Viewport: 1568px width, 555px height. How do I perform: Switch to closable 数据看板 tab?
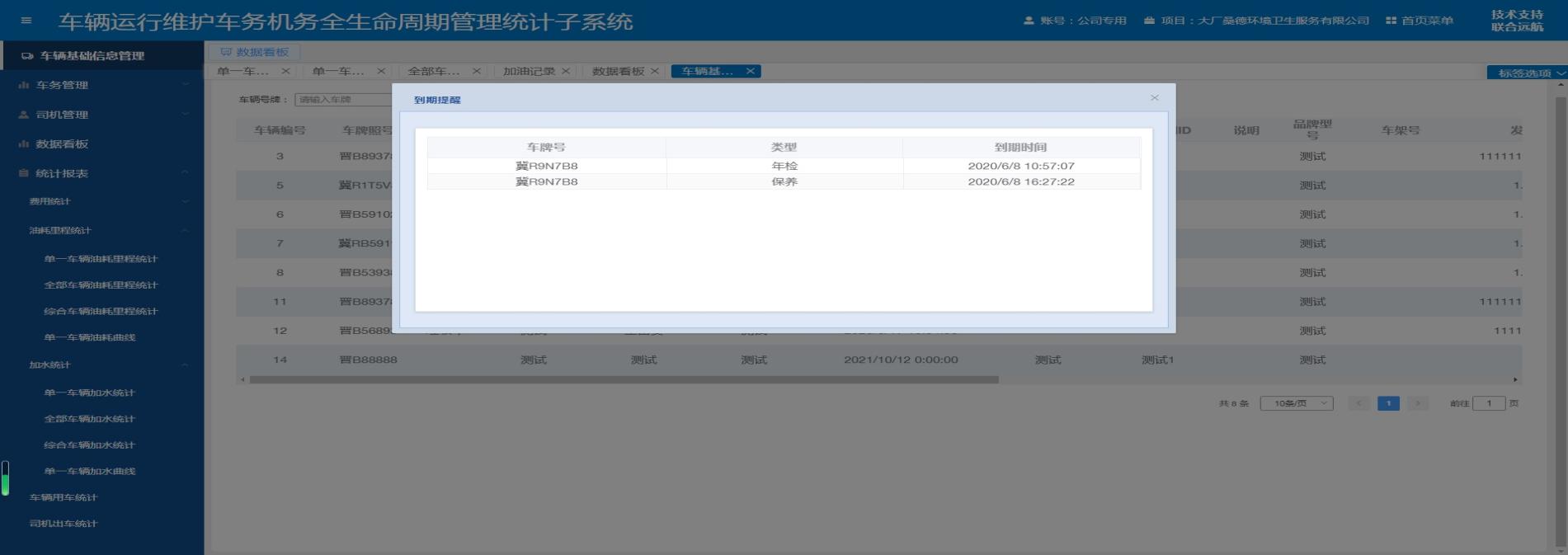618,72
